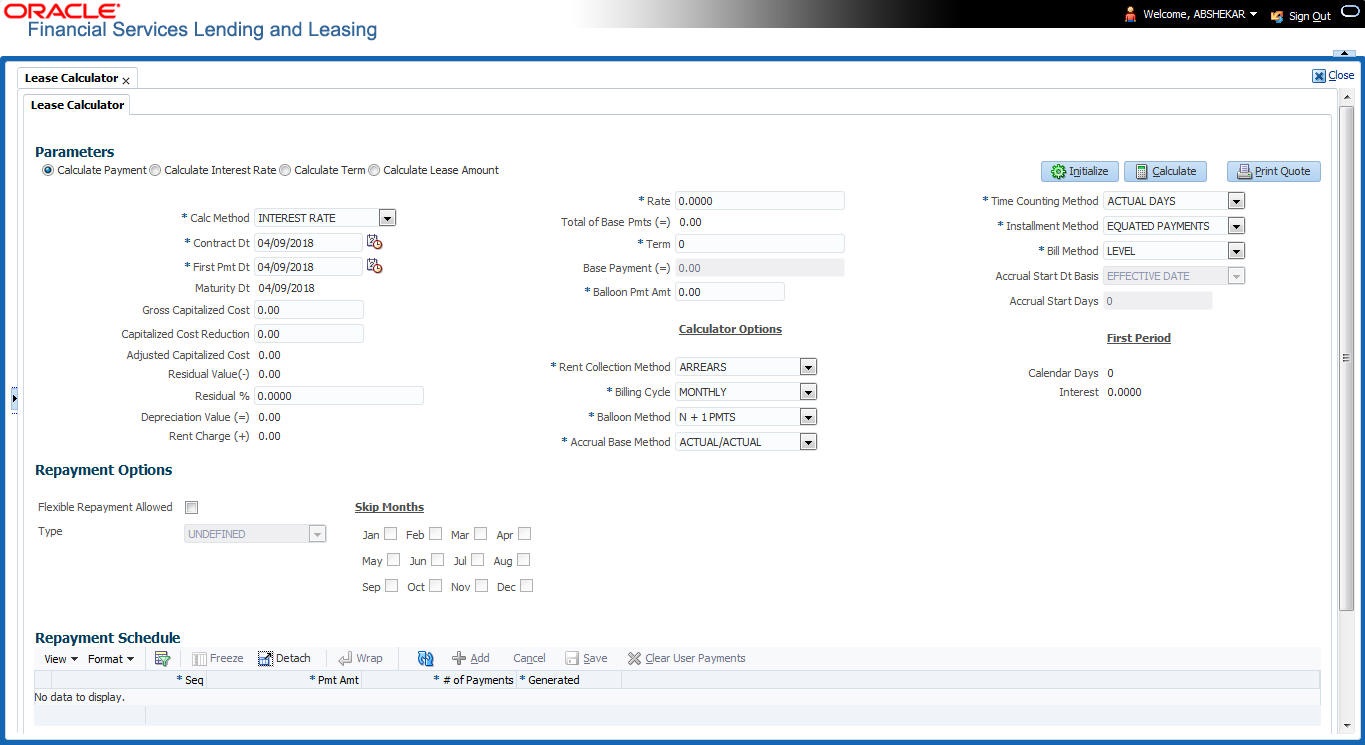Click inside the Rate input field

(x=760, y=200)
